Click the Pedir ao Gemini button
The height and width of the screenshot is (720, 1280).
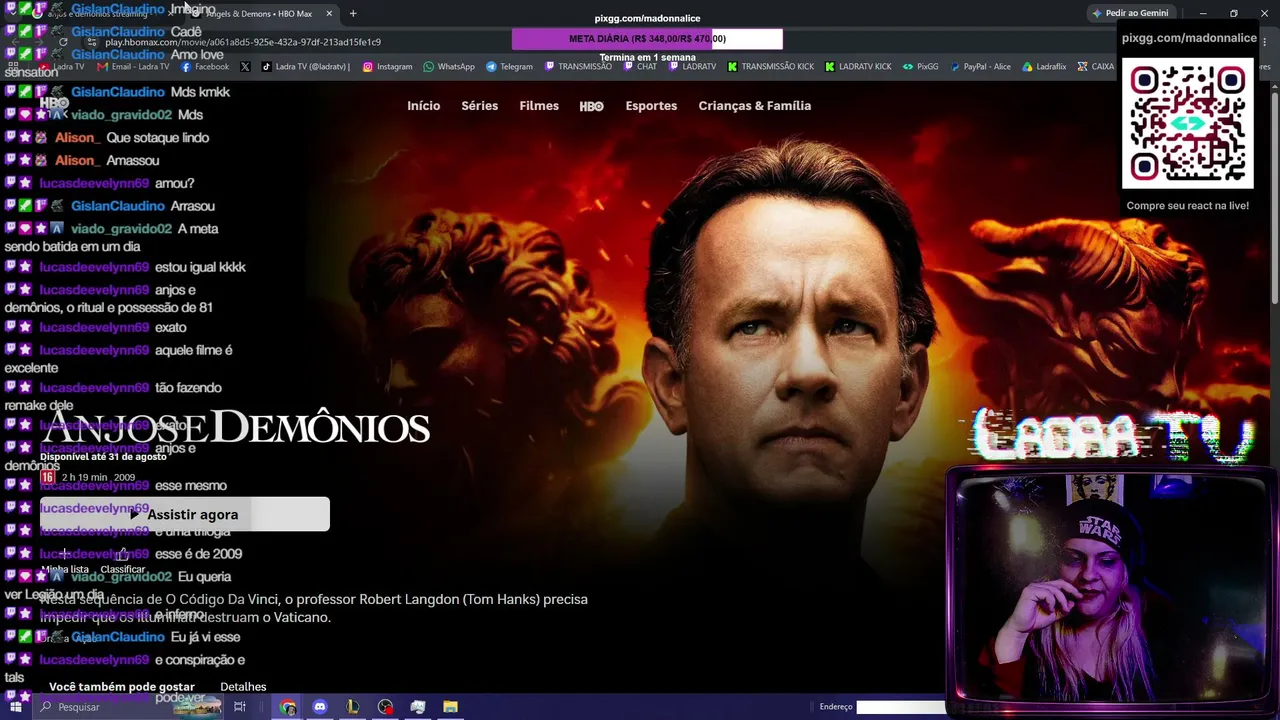pos(1130,13)
